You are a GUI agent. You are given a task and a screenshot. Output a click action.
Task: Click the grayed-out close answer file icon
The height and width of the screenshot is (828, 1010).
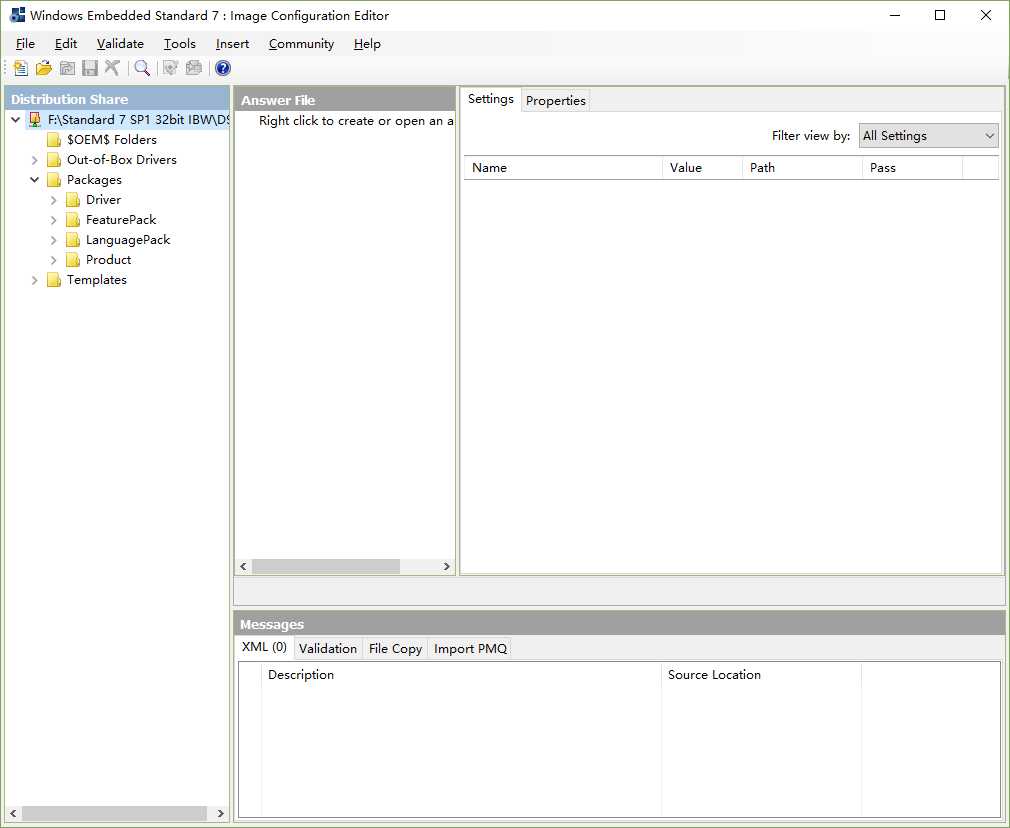[67, 68]
